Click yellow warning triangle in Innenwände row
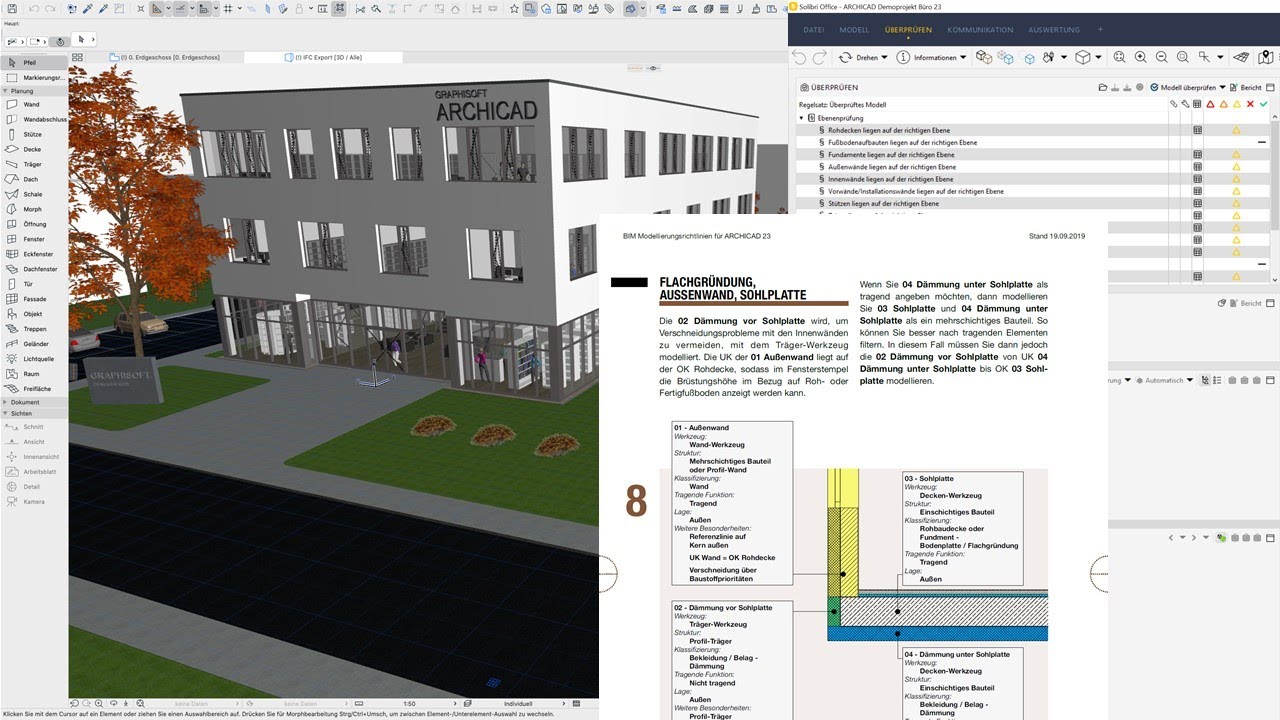The image size is (1280, 720). click(1236, 179)
